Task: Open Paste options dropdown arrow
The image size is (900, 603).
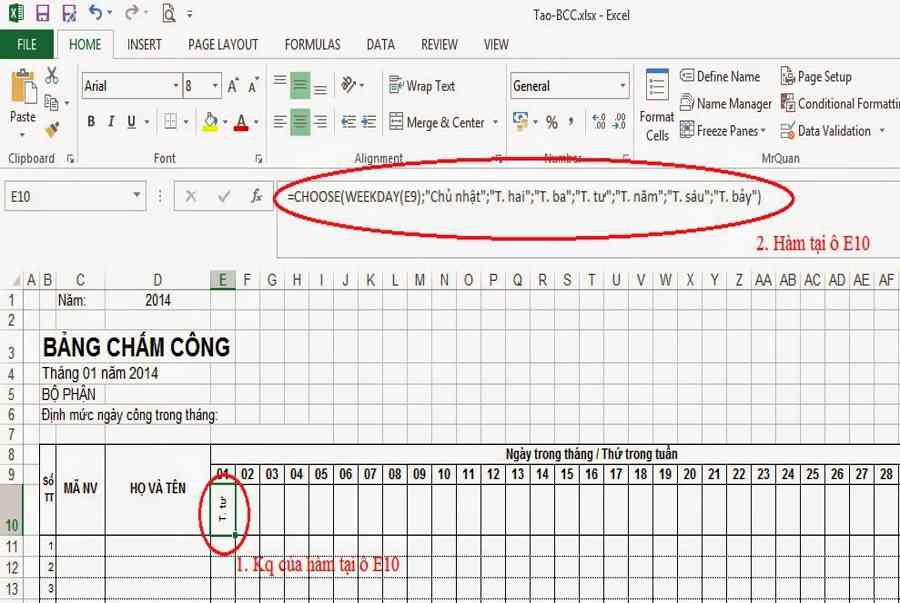Action: 22,135
